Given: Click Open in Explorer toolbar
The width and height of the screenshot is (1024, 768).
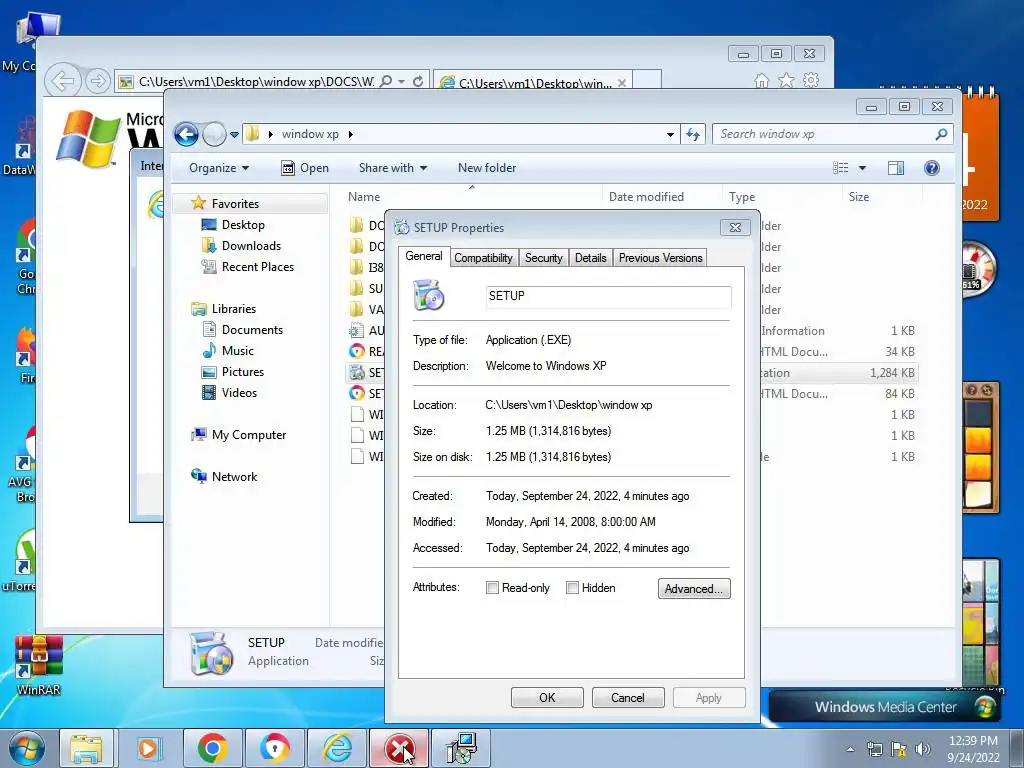Looking at the screenshot, I should (x=305, y=168).
